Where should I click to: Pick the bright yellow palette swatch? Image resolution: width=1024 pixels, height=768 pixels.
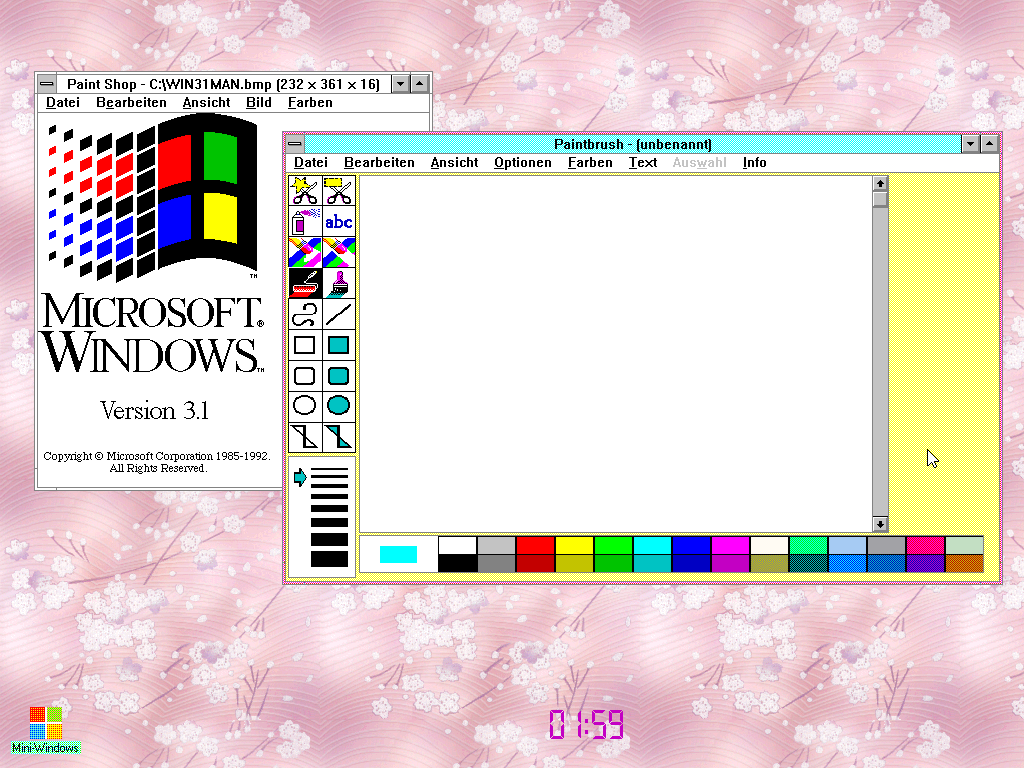574,545
